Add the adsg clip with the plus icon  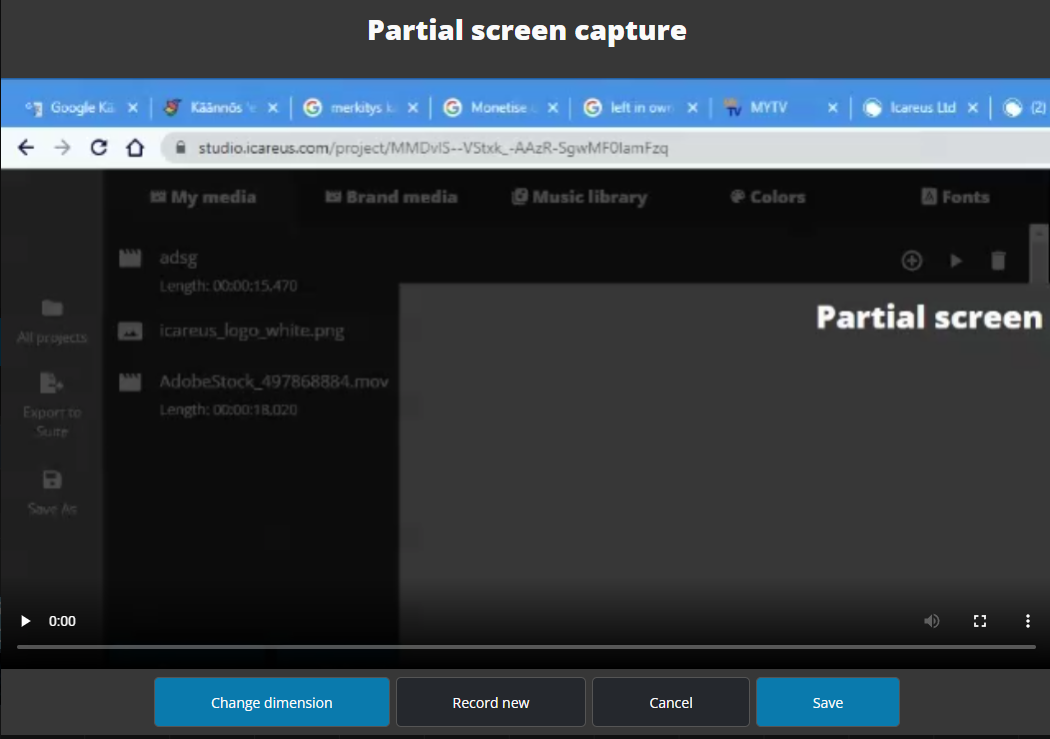point(911,261)
